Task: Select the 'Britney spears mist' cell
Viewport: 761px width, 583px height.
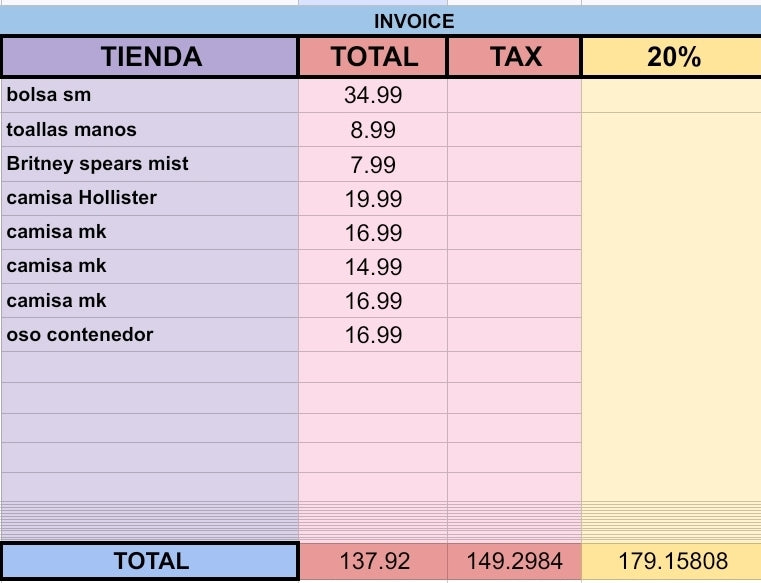Action: tap(150, 164)
